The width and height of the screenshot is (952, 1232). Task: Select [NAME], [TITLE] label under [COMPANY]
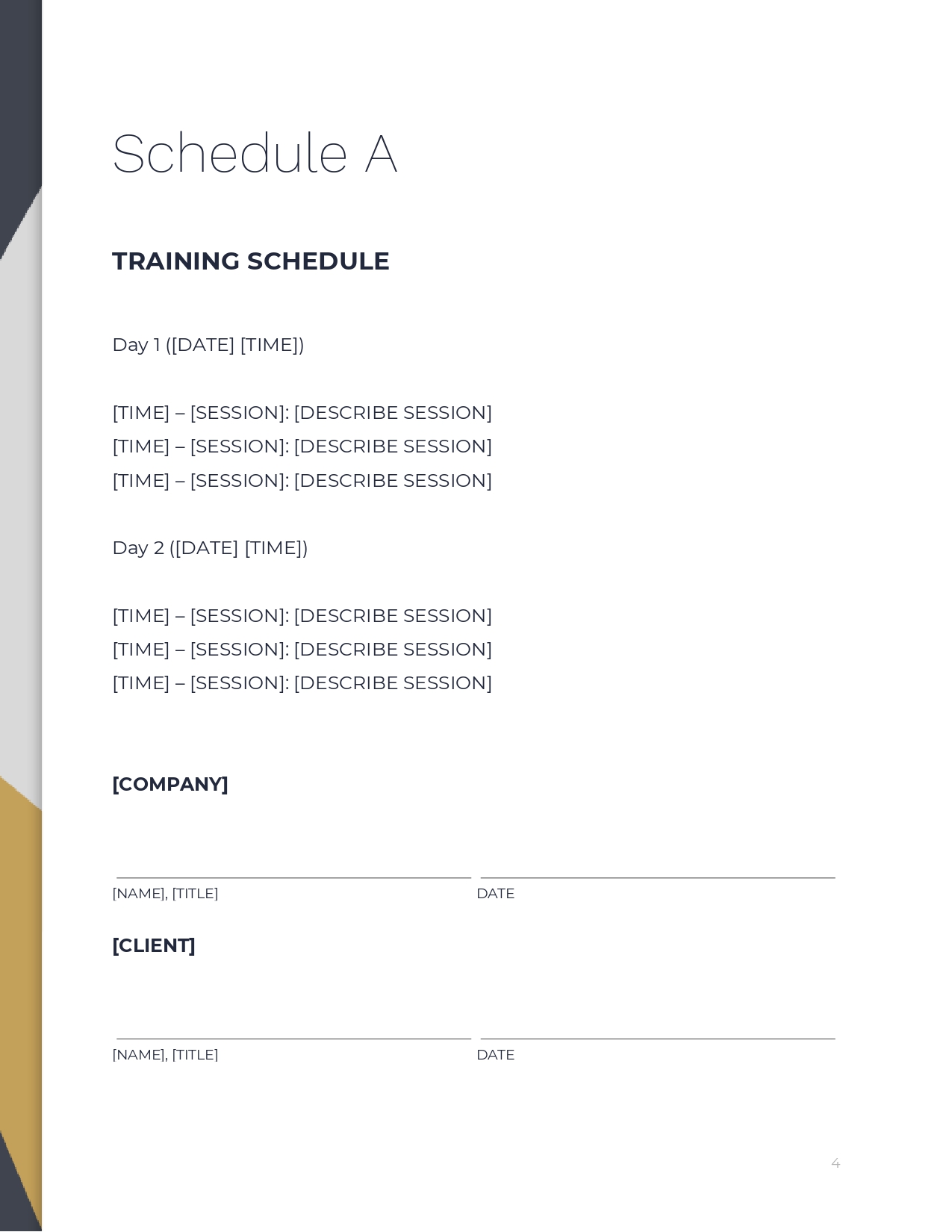click(165, 894)
